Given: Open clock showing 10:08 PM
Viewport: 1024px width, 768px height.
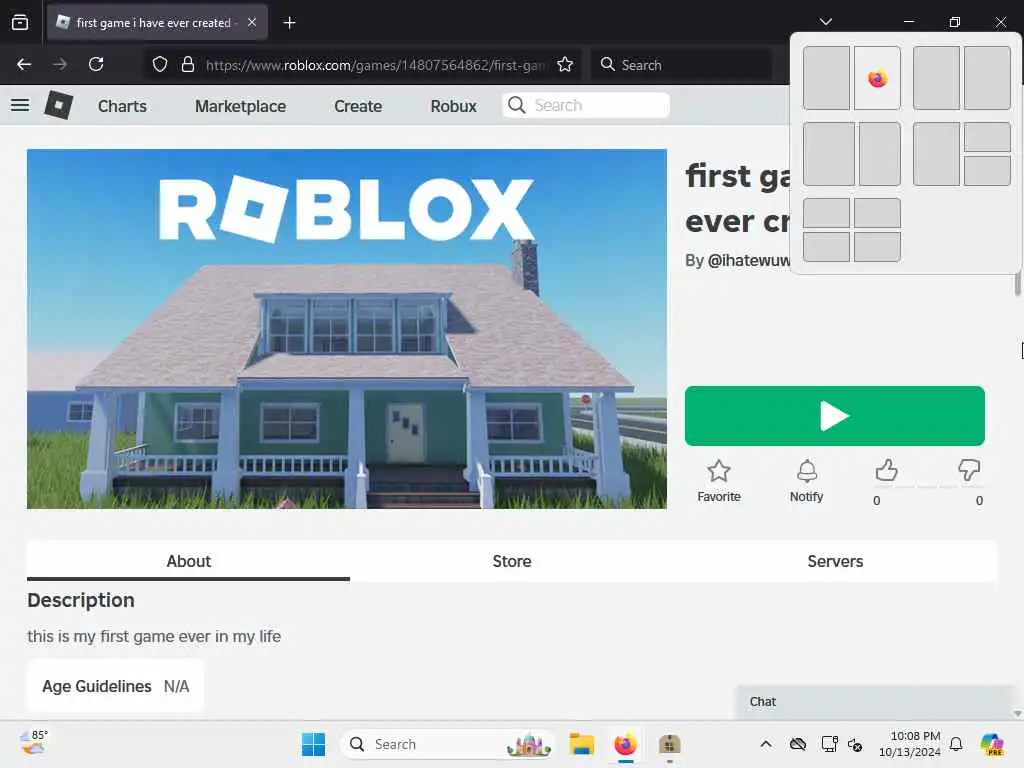Looking at the screenshot, I should click(x=910, y=744).
